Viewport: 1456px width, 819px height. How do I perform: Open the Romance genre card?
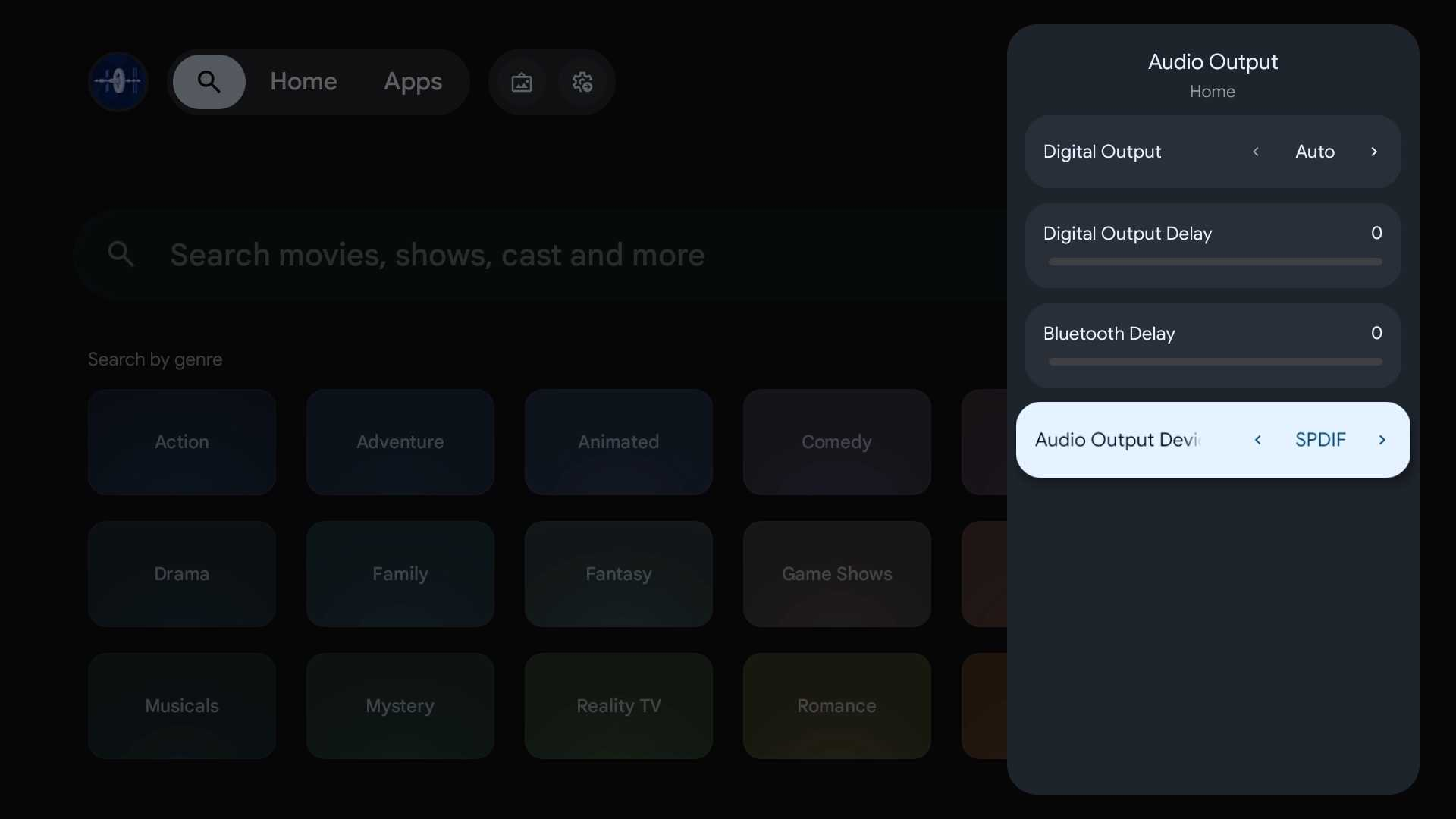(837, 706)
